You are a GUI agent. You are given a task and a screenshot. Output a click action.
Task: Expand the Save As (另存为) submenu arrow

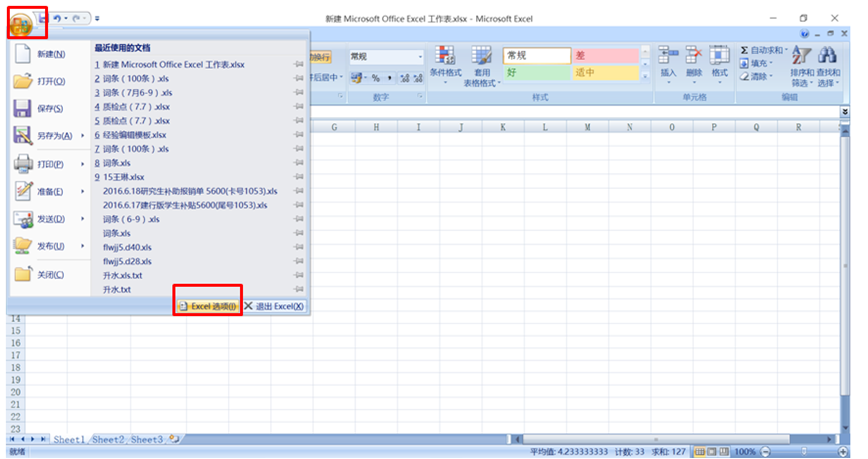pyautogui.click(x=82, y=136)
